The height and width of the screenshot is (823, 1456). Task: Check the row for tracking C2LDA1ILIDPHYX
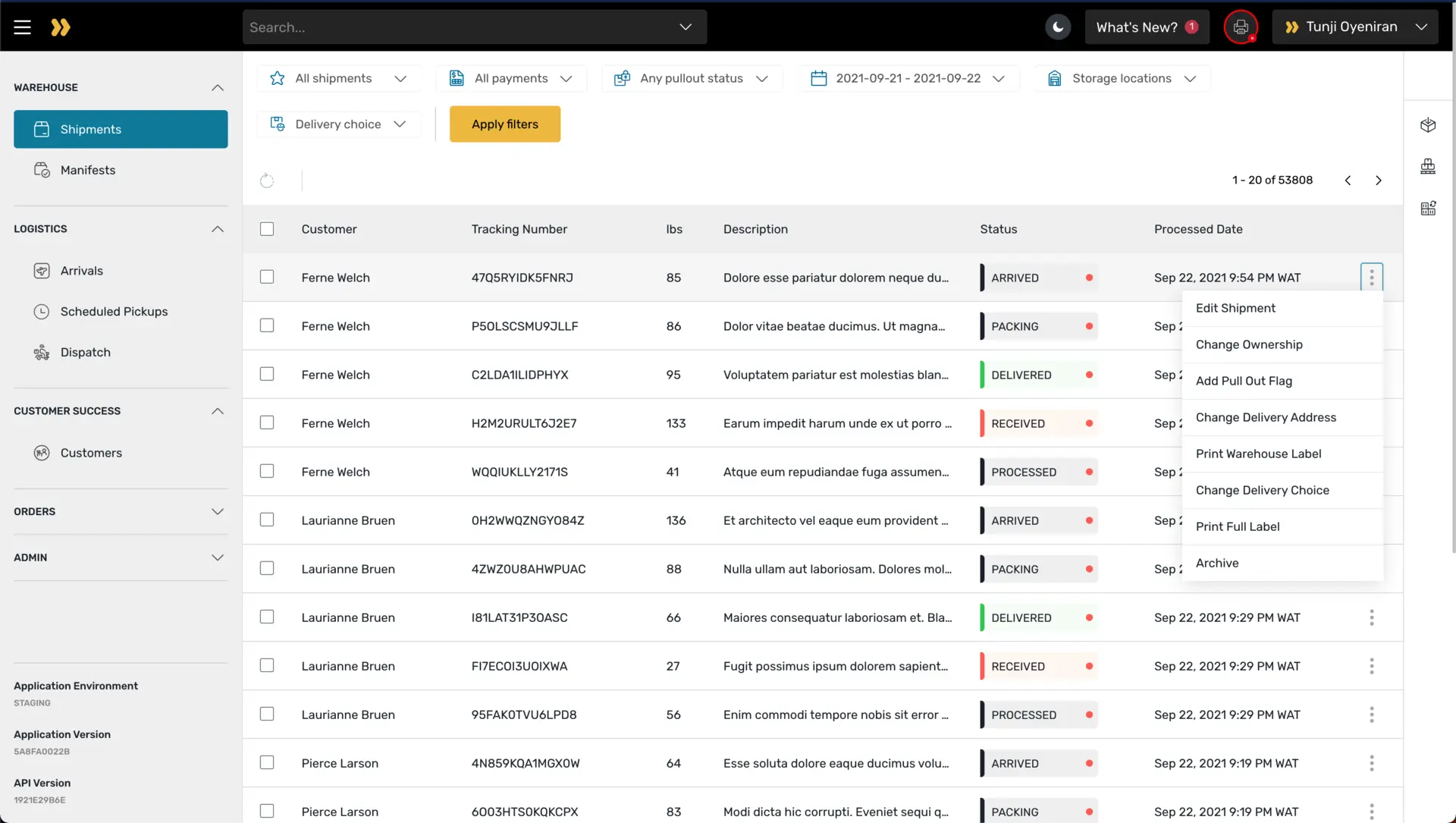[267, 374]
